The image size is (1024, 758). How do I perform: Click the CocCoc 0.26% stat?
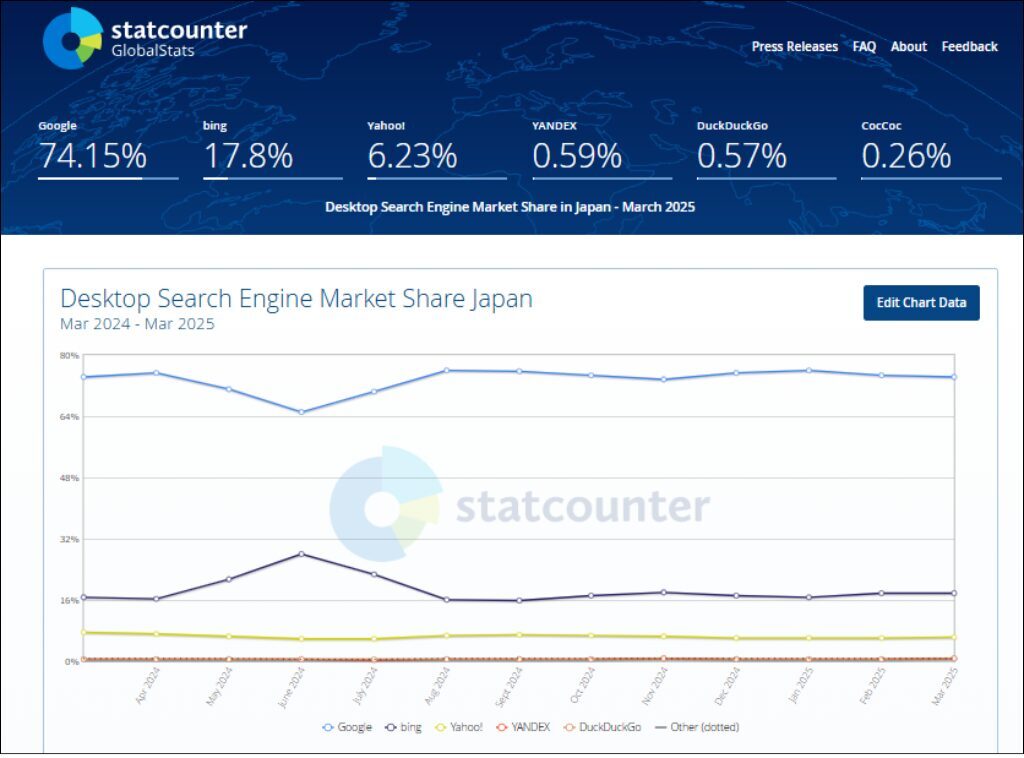931,149
